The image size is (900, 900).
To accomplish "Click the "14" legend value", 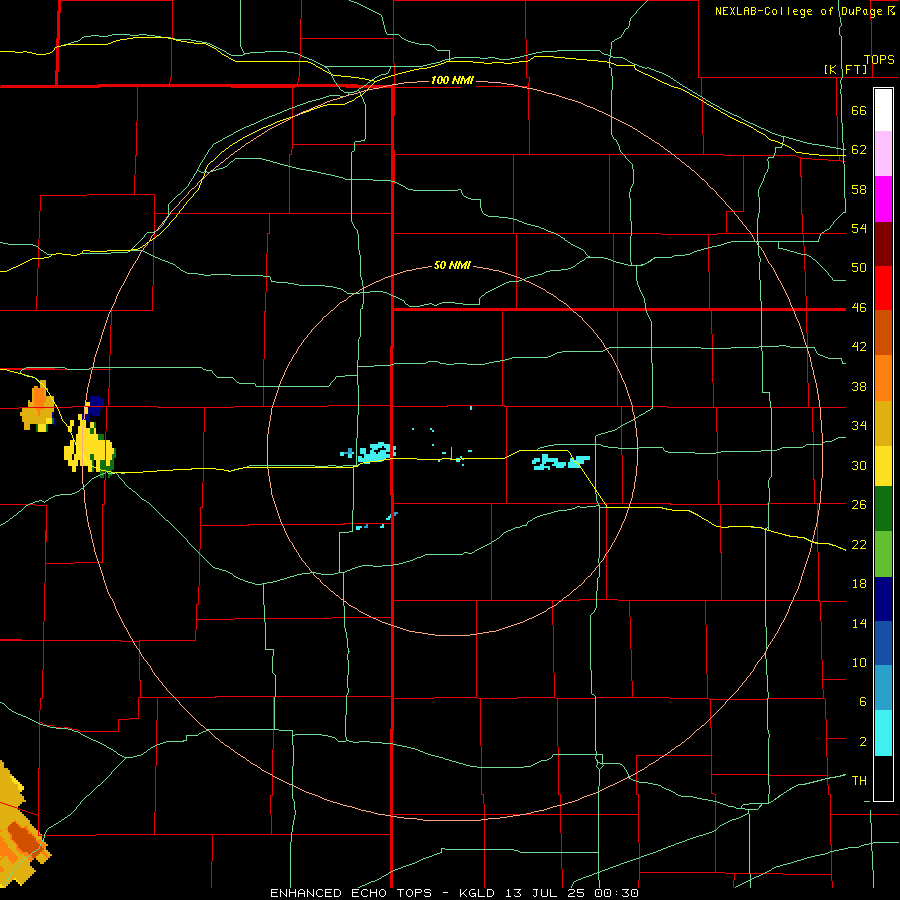I will click(x=859, y=623).
